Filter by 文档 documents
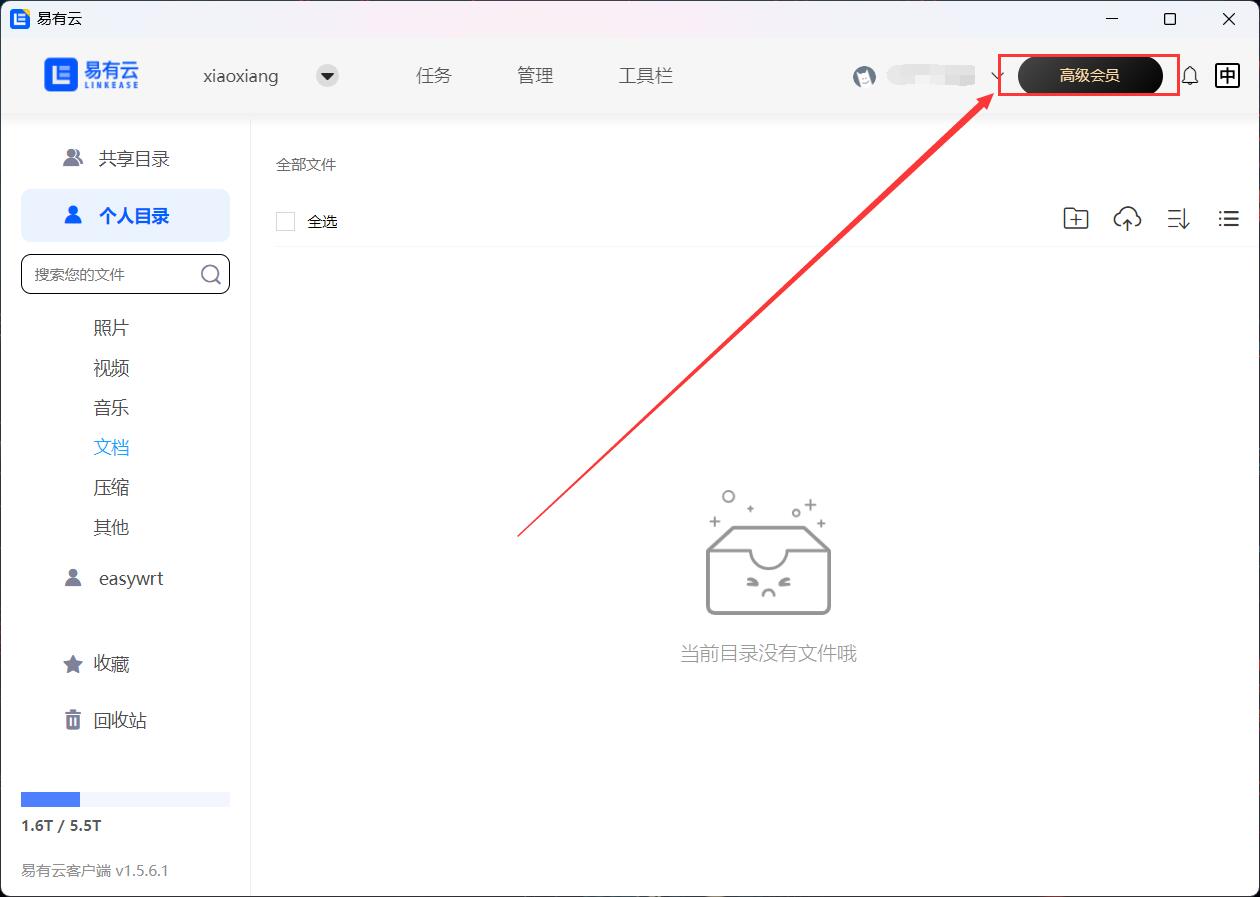Screen dimensions: 1260x897 pos(111,447)
